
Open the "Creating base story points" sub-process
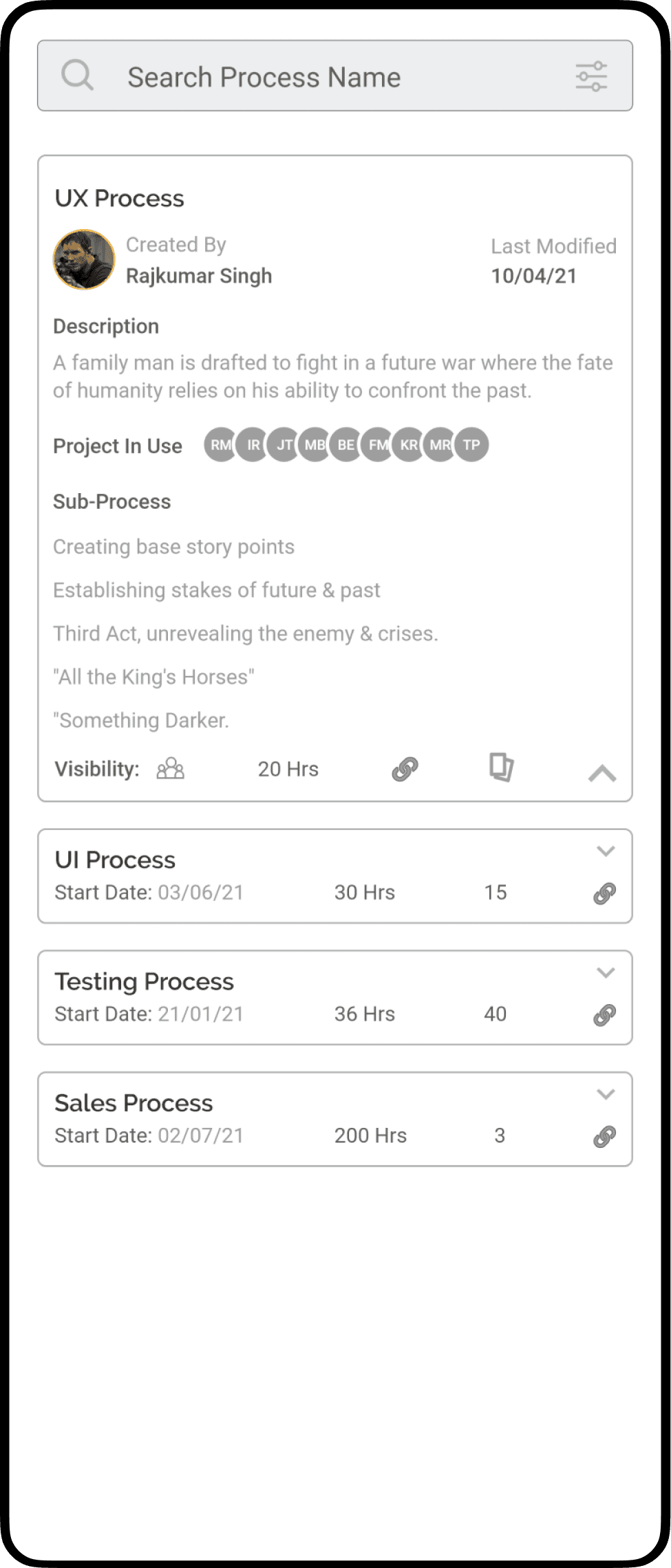tap(173, 547)
